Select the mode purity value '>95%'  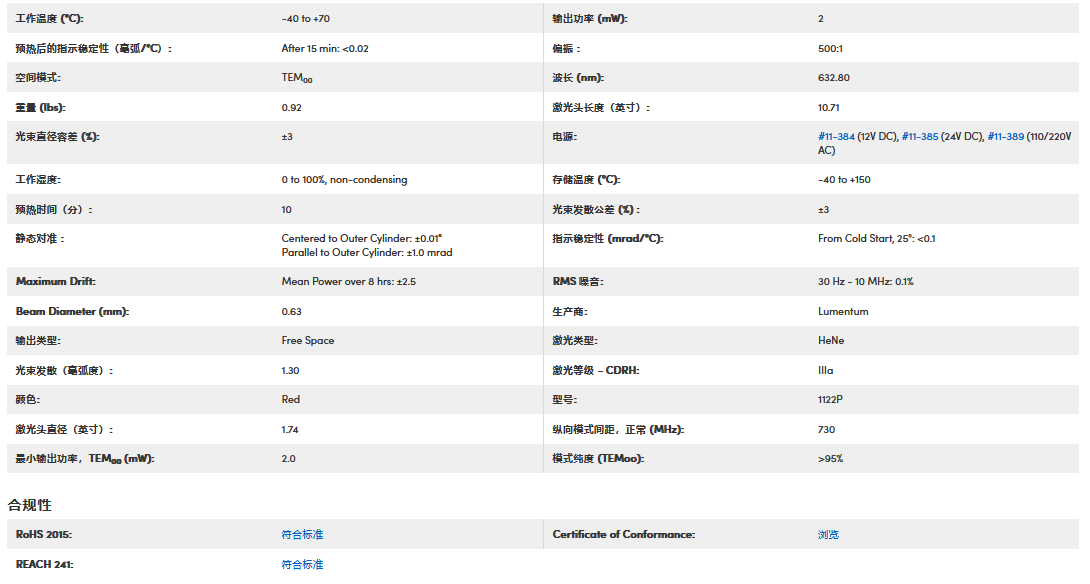(x=831, y=459)
